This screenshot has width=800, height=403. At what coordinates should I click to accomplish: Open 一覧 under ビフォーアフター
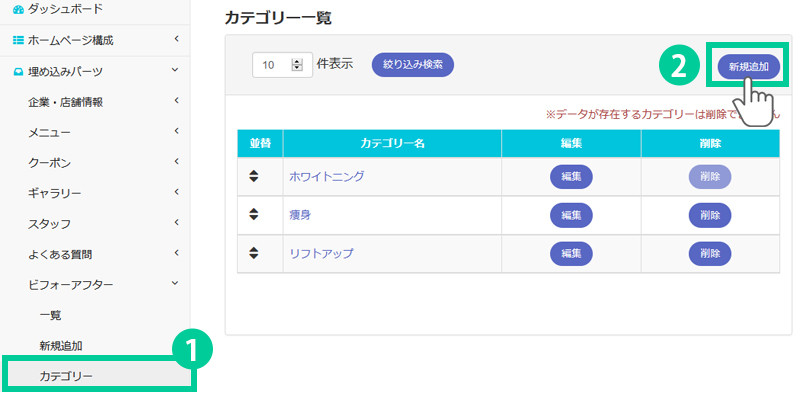tap(50, 315)
